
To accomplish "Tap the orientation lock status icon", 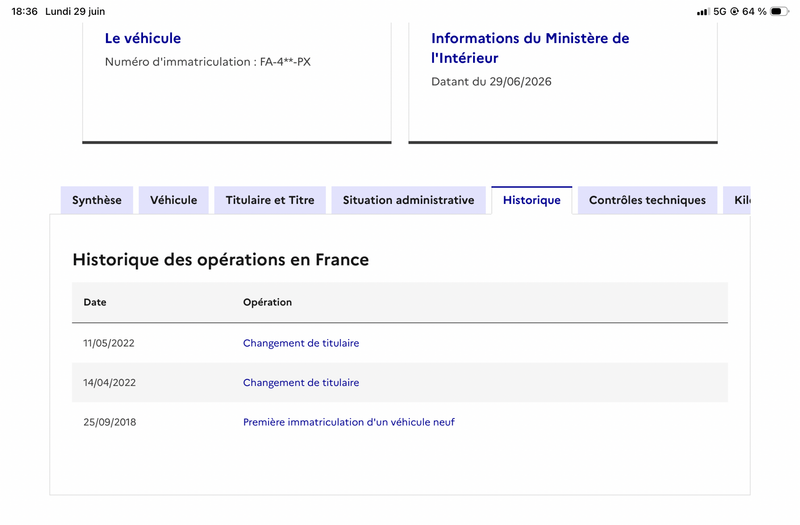I will (x=735, y=11).
